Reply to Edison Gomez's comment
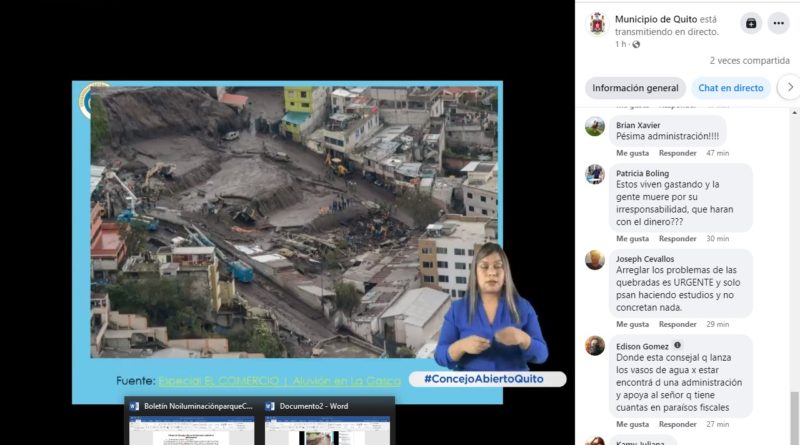Image resolution: width=800 pixels, height=445 pixels. pyautogui.click(x=677, y=425)
